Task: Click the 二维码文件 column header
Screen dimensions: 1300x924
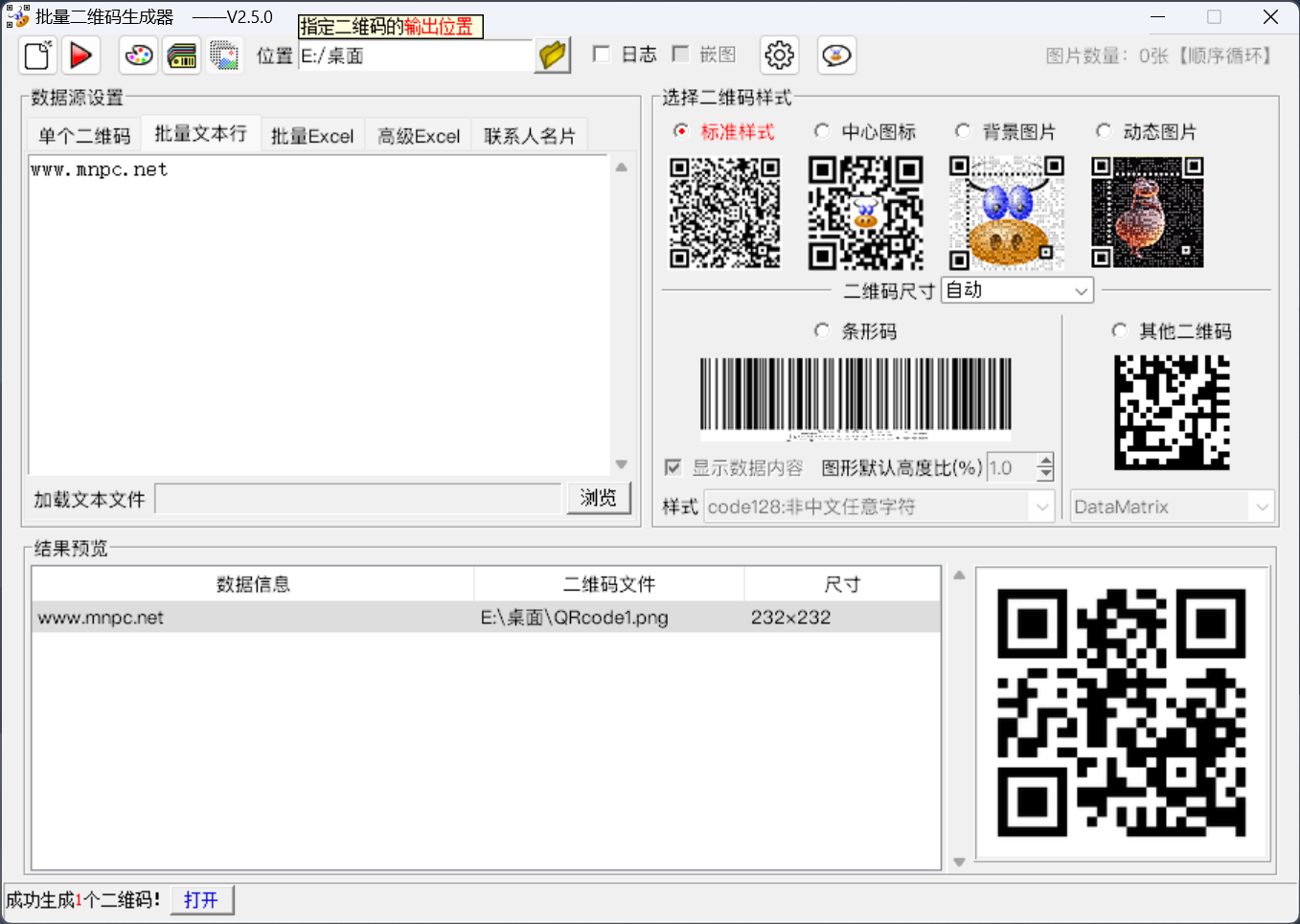Action: (x=609, y=584)
